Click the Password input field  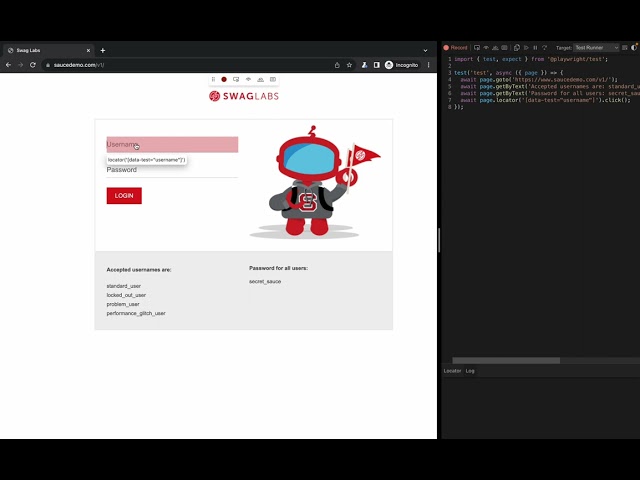pyautogui.click(x=172, y=170)
